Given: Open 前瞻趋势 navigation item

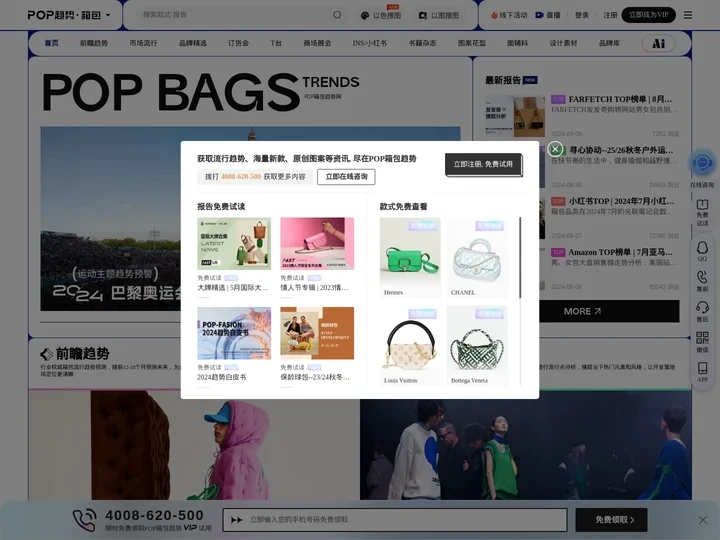Looking at the screenshot, I should 94,43.
